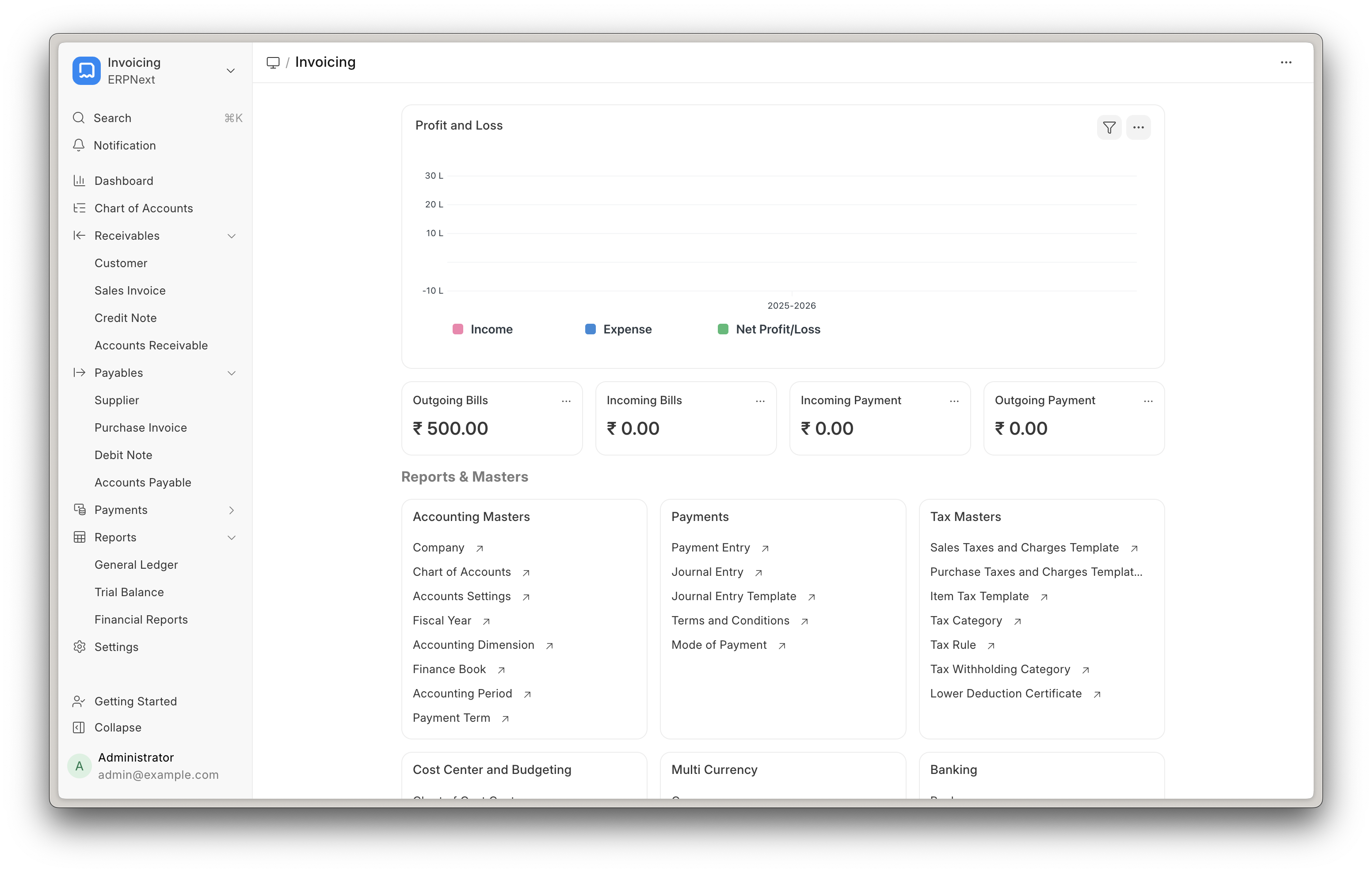Collapse the Receivables sidebar section

pos(231,236)
